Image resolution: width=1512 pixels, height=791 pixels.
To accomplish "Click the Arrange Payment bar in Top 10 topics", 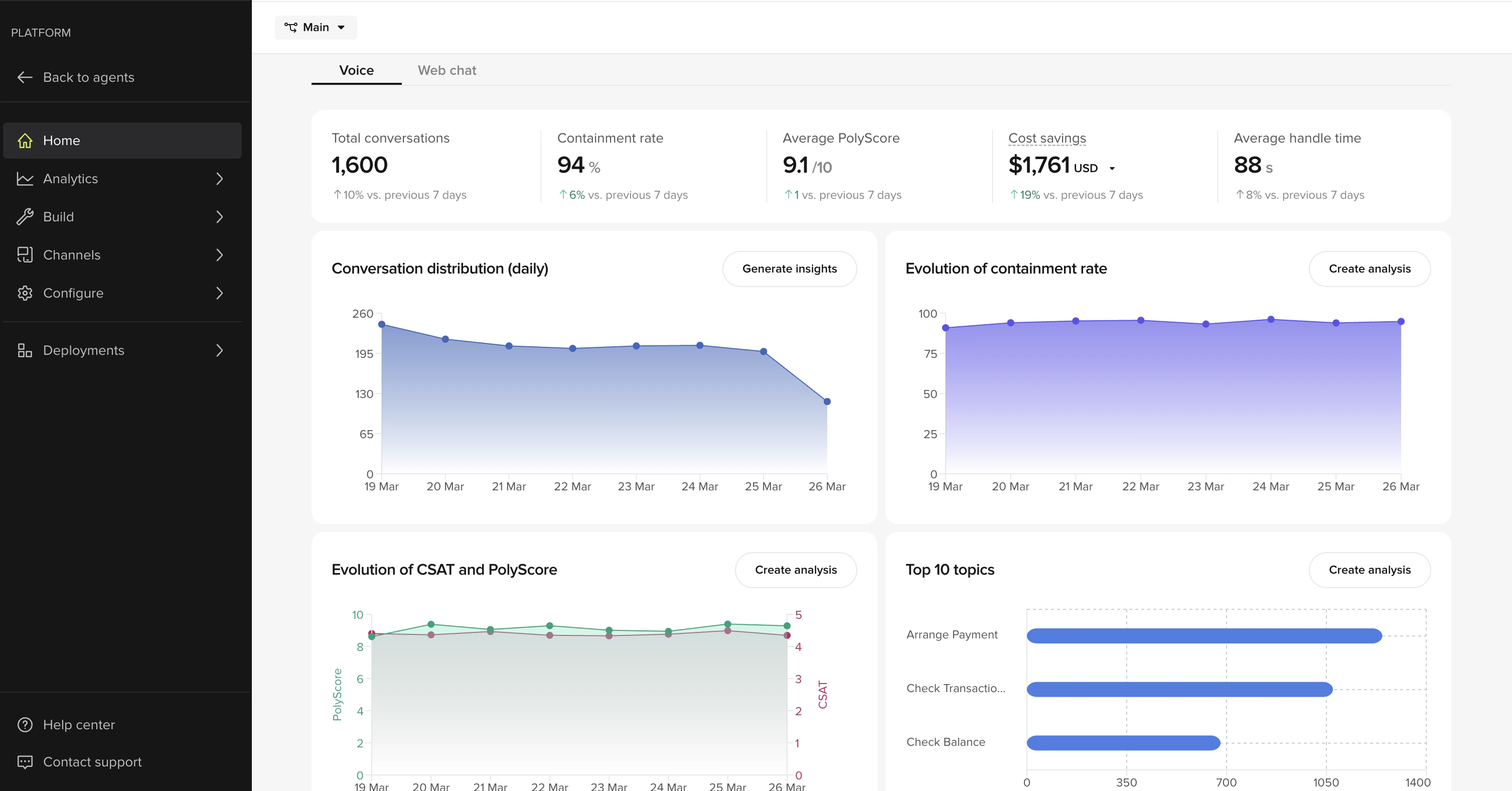I will pyautogui.click(x=1203, y=635).
